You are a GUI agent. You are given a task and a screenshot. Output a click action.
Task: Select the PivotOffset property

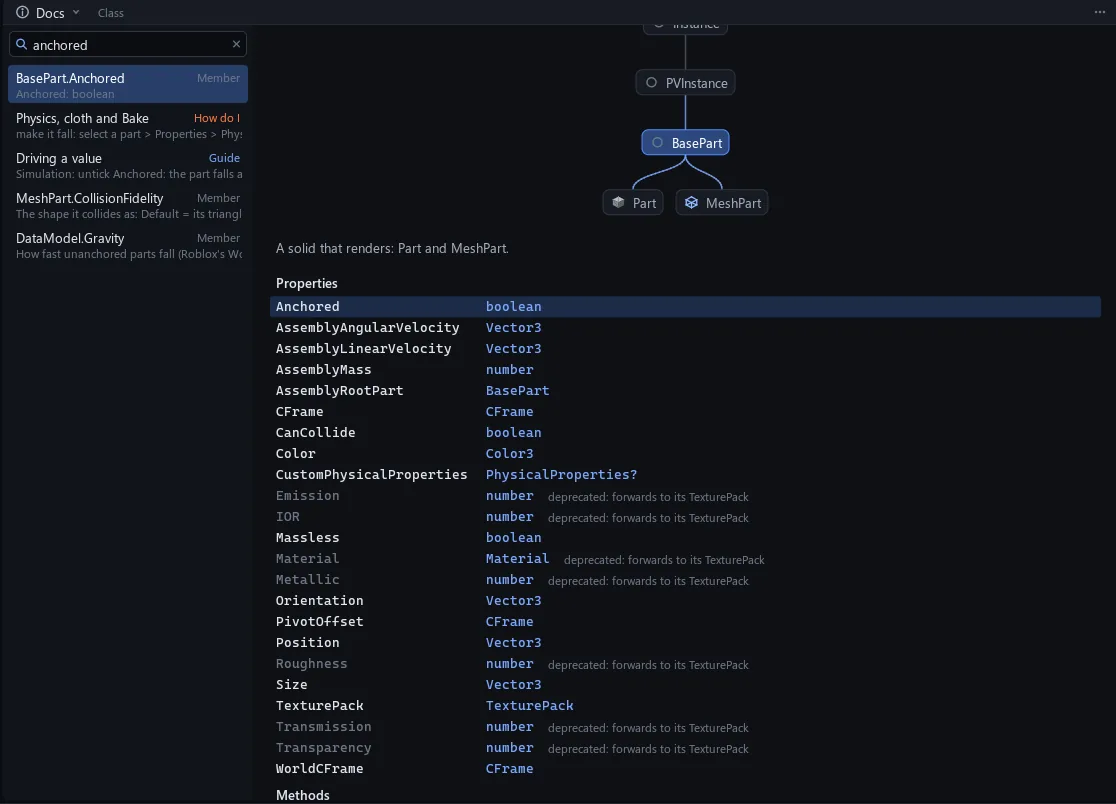click(x=320, y=621)
